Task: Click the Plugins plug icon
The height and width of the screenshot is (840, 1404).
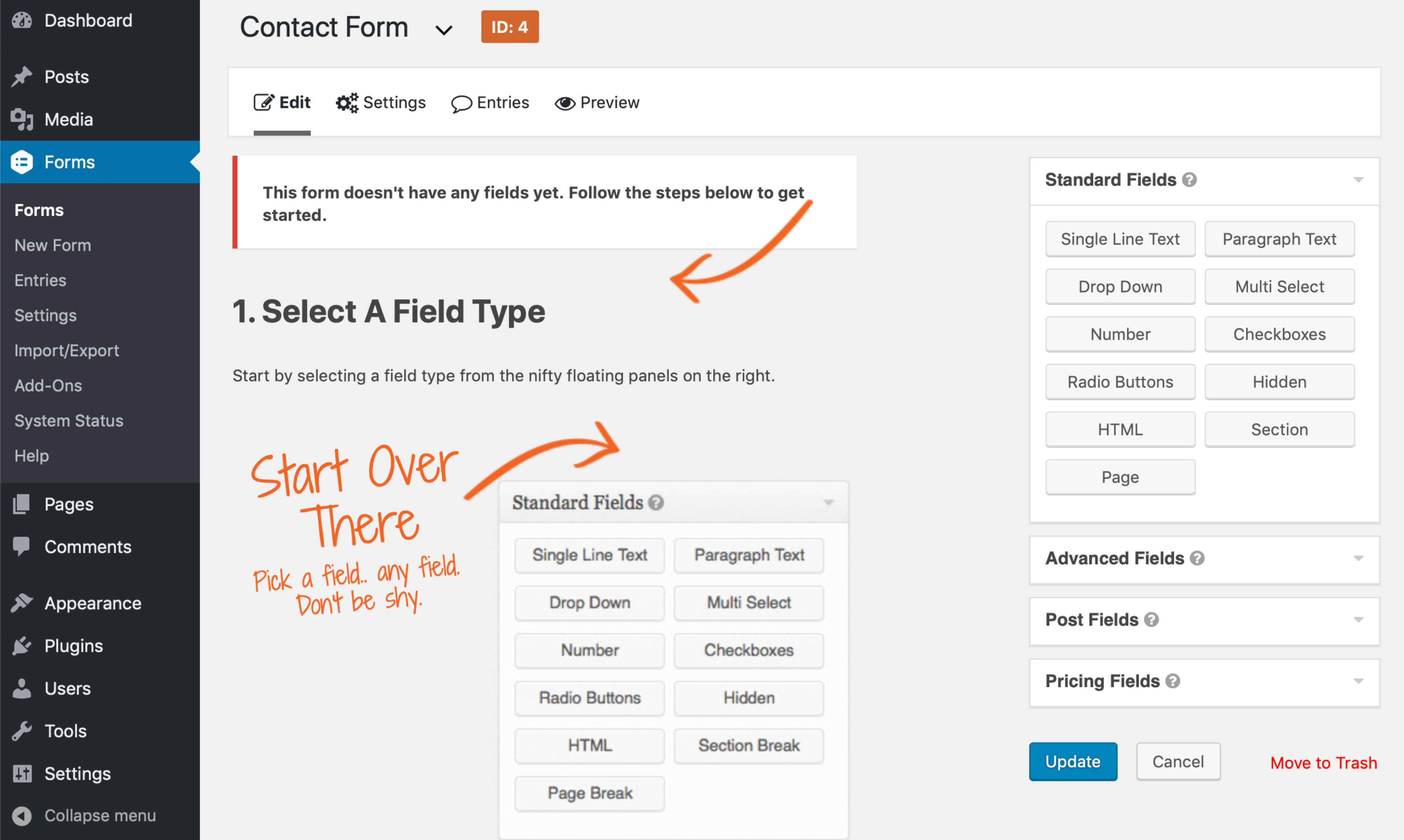Action: coord(22,646)
